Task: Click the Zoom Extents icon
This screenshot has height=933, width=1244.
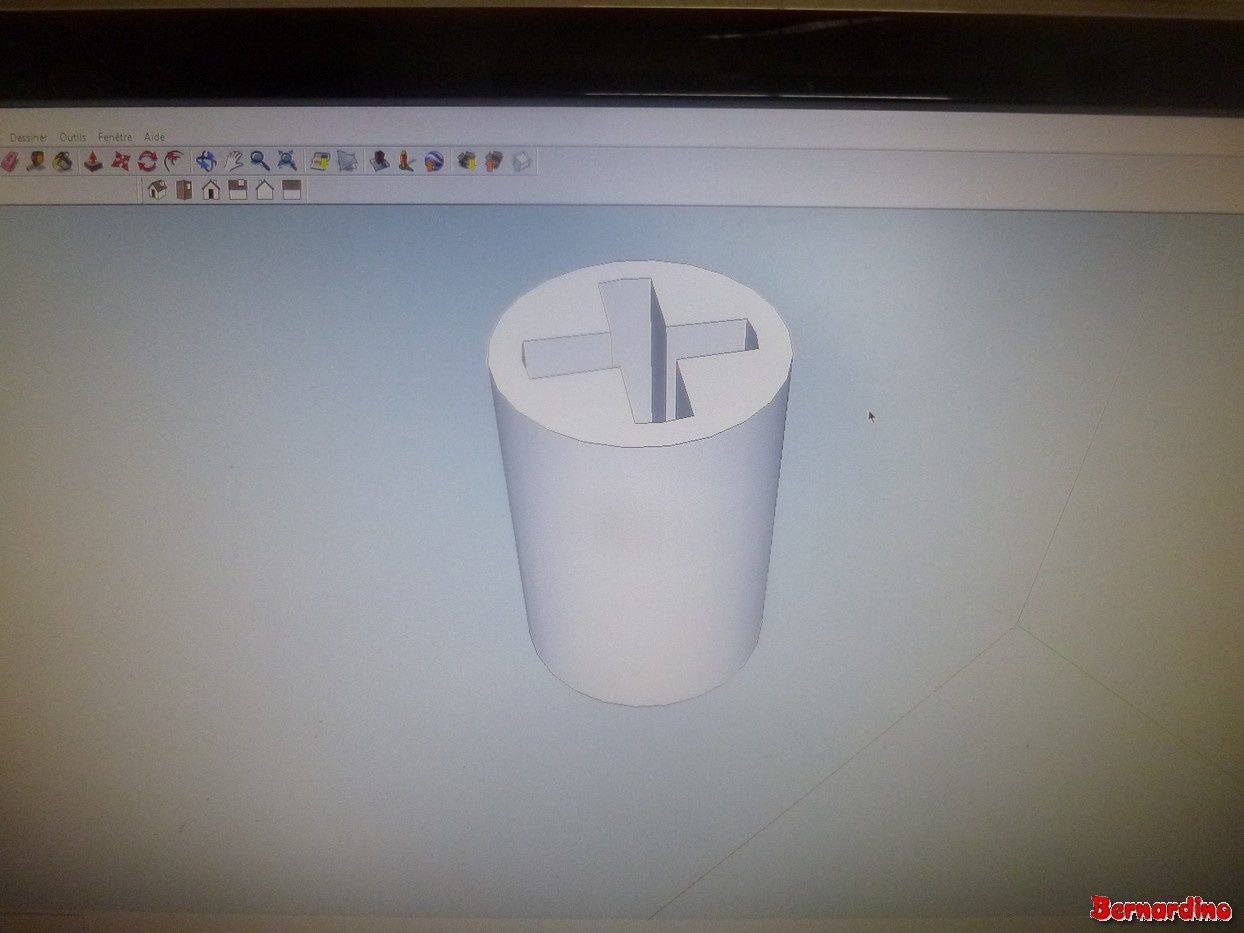Action: click(x=287, y=161)
